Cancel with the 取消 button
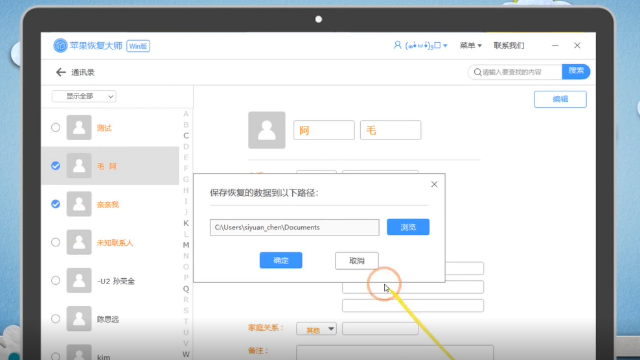Screen dimensions: 640x360 (357, 261)
